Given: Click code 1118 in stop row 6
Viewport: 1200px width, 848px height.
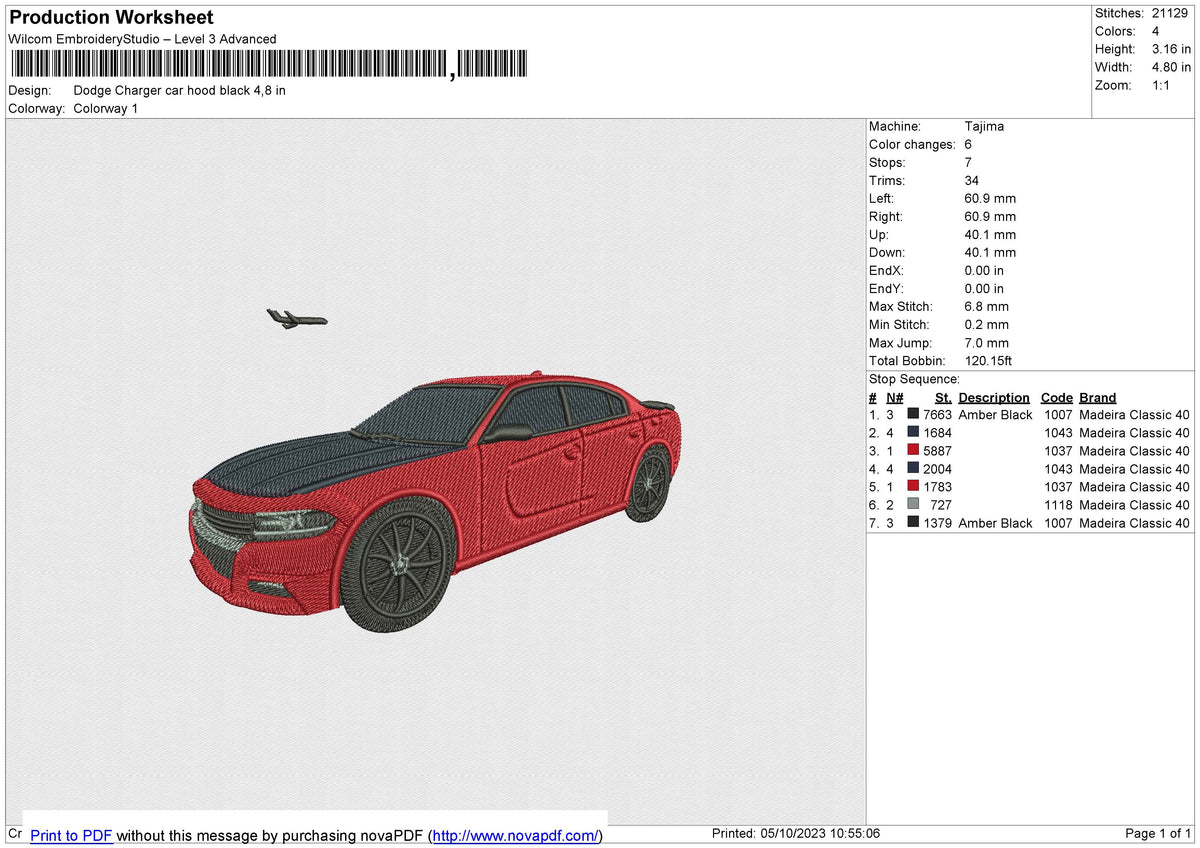Looking at the screenshot, I should pyautogui.click(x=1058, y=505).
